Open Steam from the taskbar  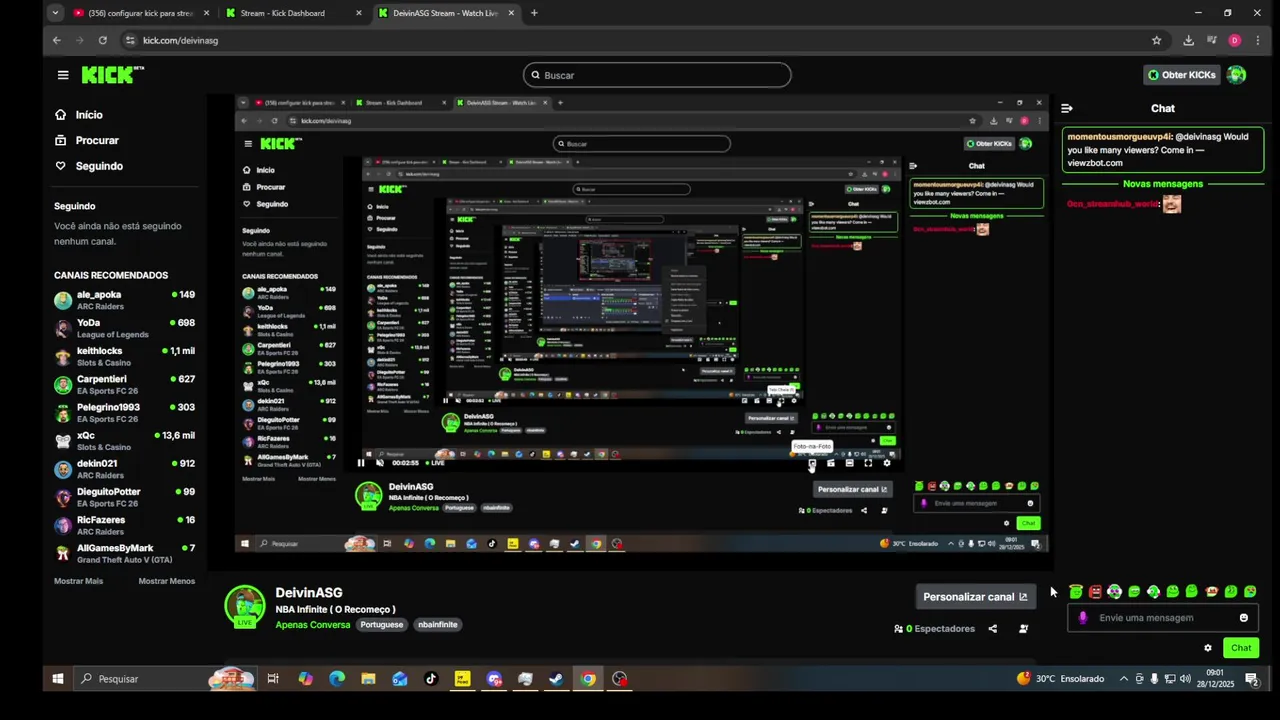pyautogui.click(x=556, y=679)
